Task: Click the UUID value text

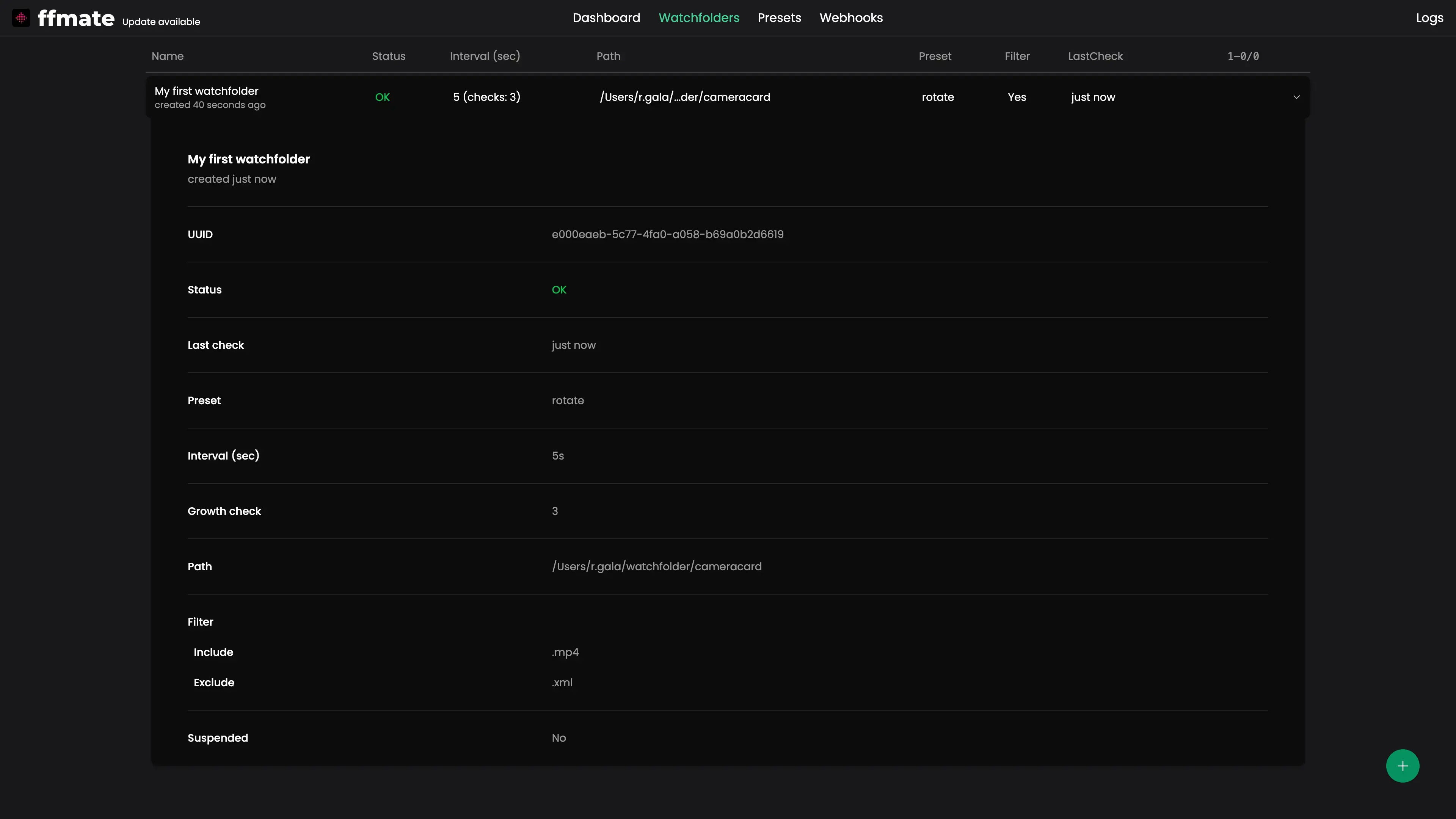Action: click(x=667, y=235)
